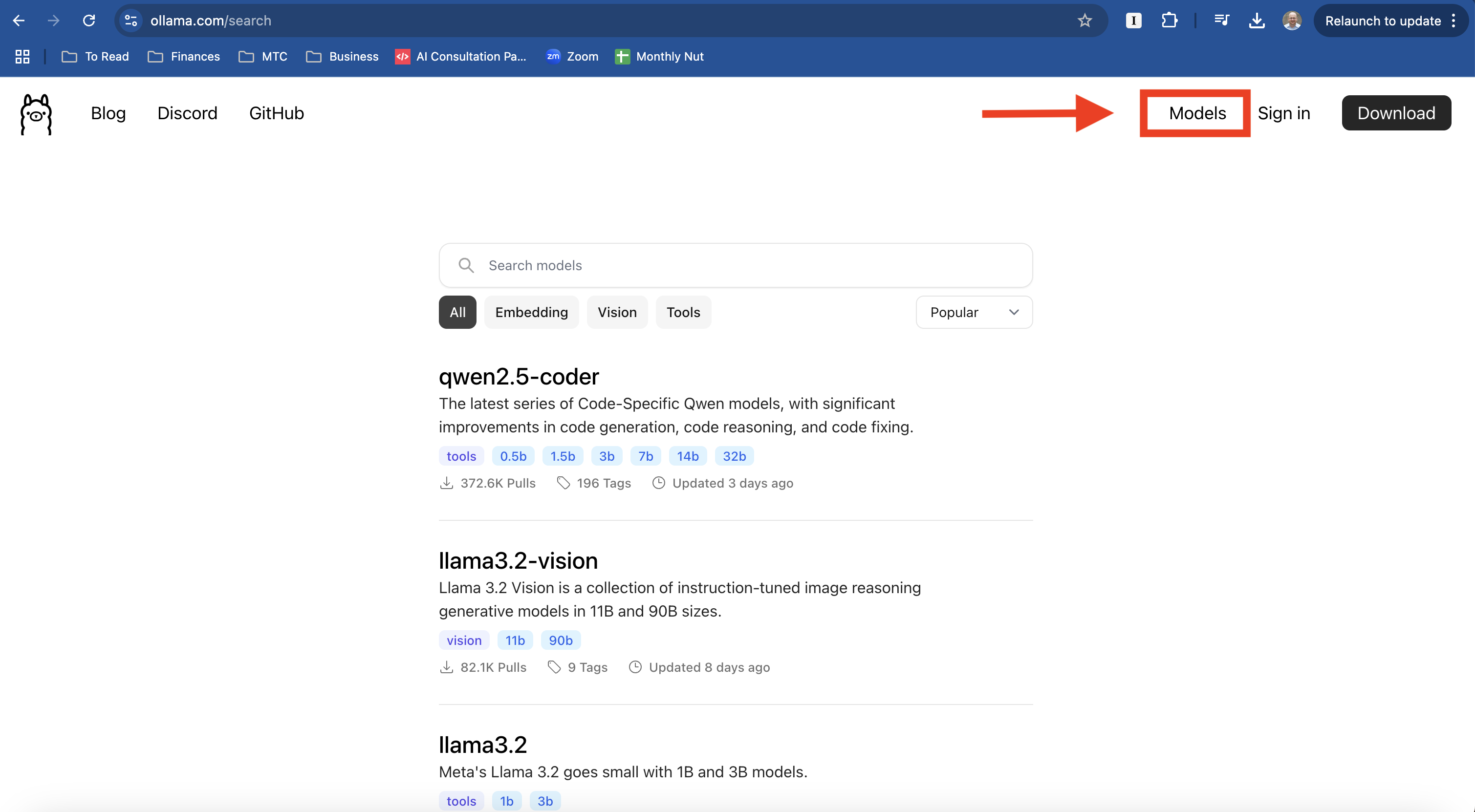Click the 1b tag
Viewport: 1475px width, 812px height.
(507, 801)
